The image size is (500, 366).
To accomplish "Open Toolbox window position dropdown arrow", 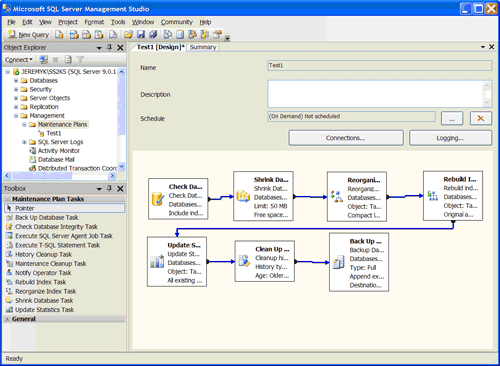I will (x=99, y=189).
